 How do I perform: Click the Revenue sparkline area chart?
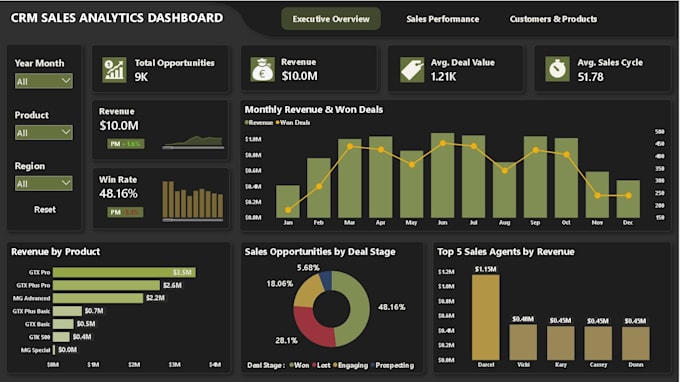193,142
